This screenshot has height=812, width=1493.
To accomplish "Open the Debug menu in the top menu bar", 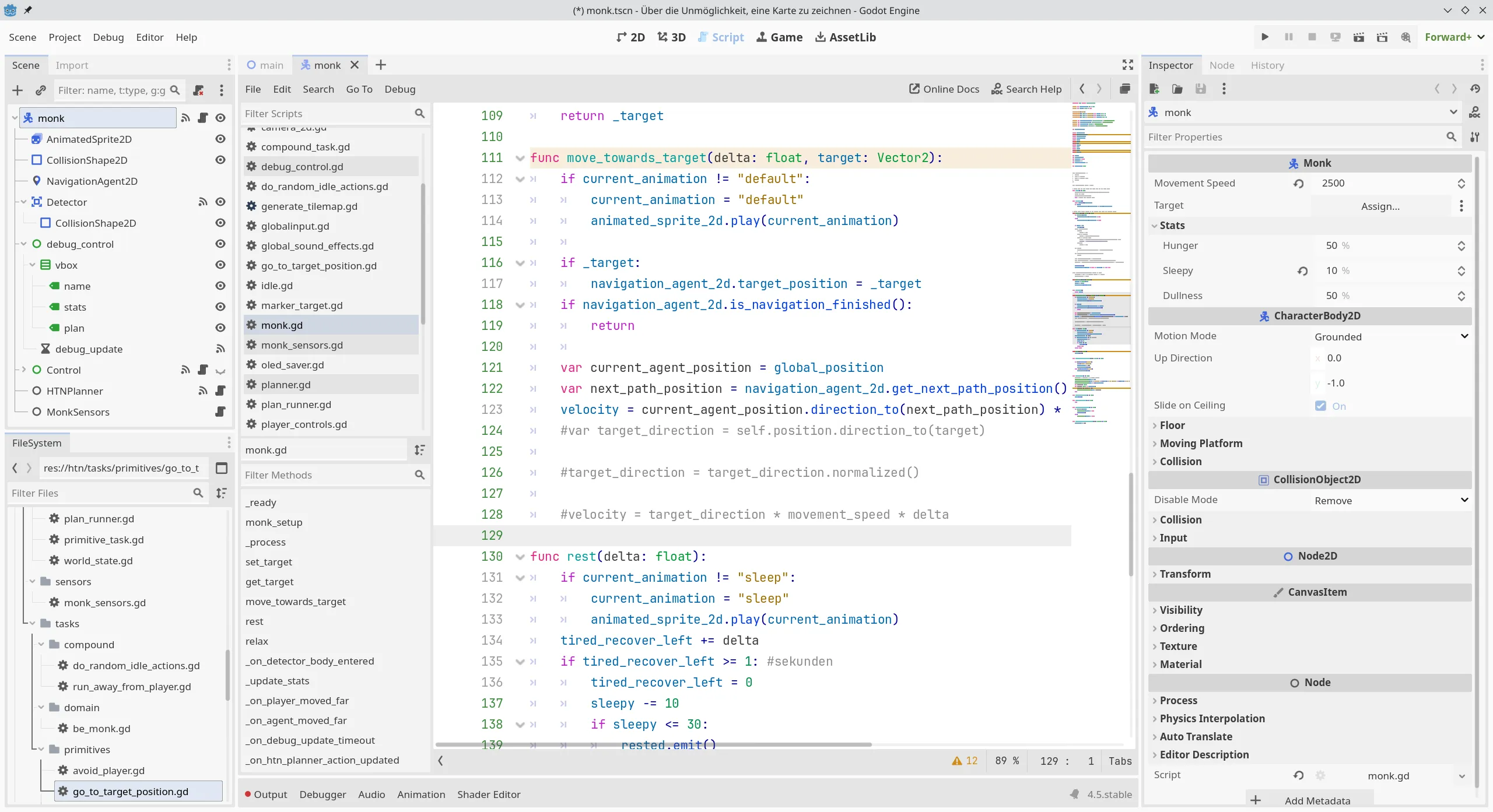I will pyautogui.click(x=108, y=37).
